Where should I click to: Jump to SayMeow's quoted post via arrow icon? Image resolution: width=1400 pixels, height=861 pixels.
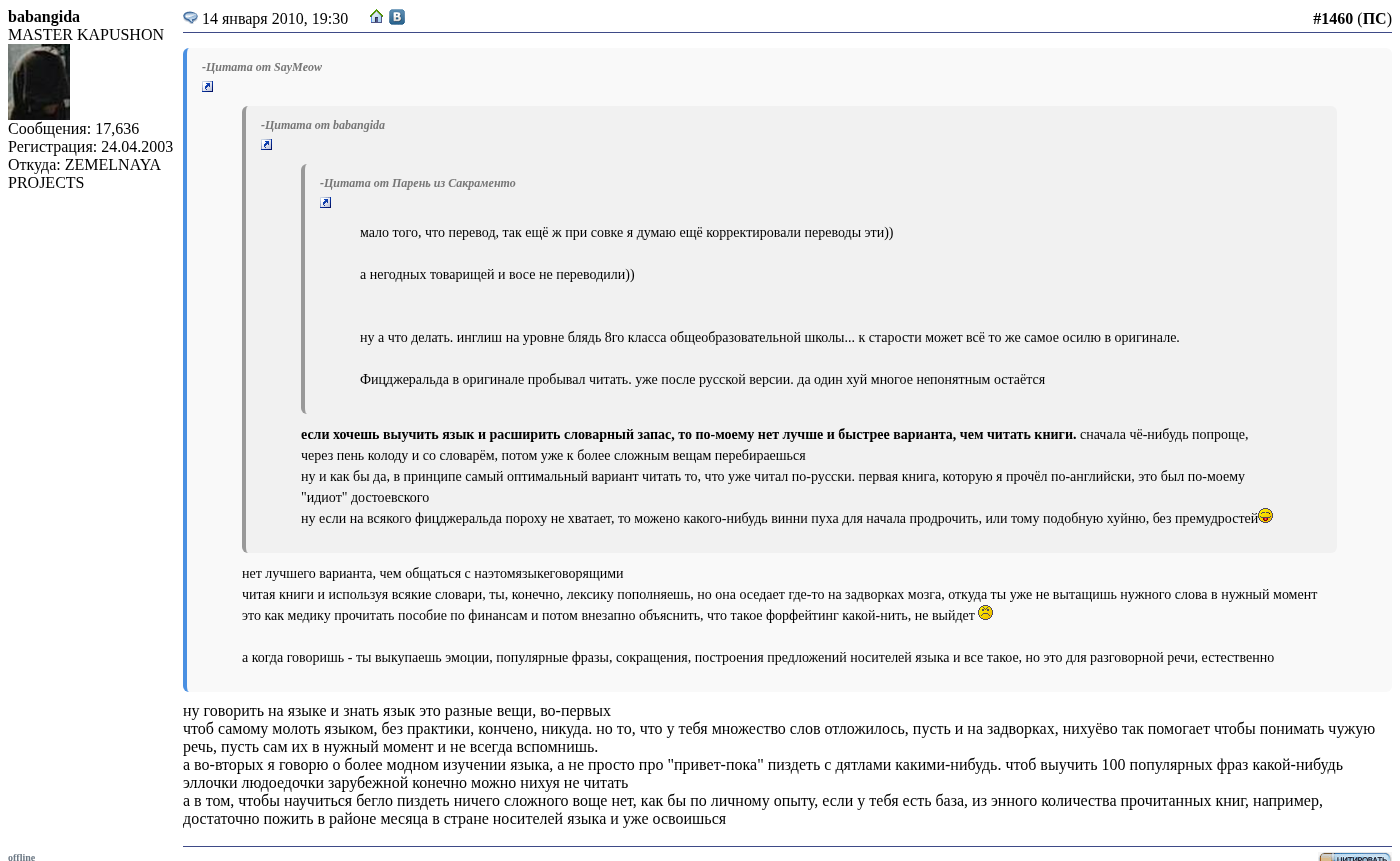[x=208, y=87]
